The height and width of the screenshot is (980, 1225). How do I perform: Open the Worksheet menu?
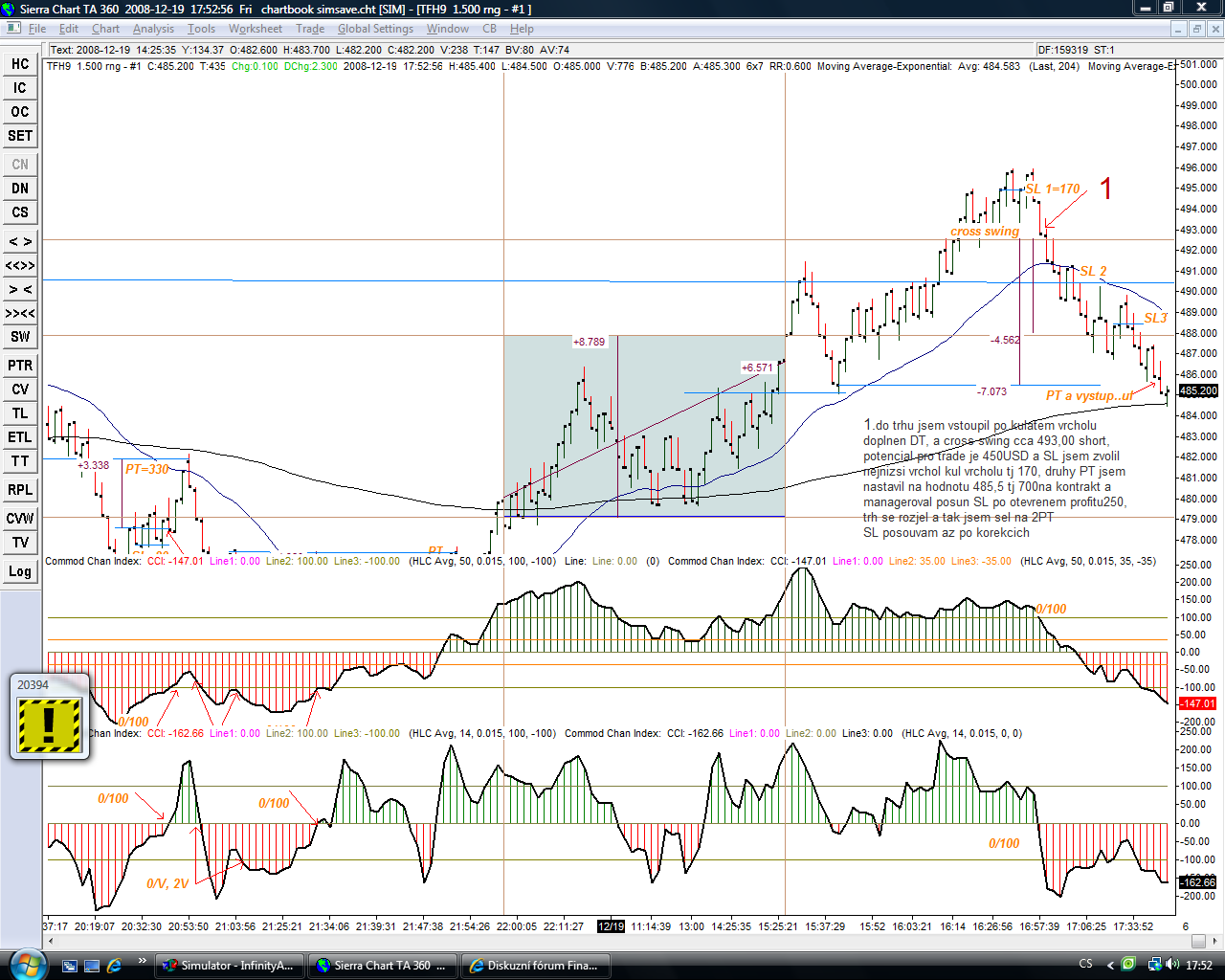point(256,29)
